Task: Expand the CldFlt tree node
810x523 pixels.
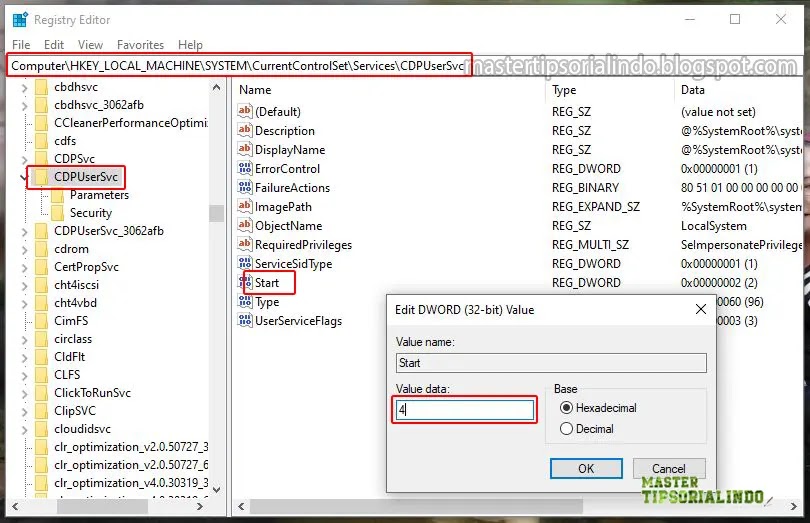Action: [x=24, y=358]
